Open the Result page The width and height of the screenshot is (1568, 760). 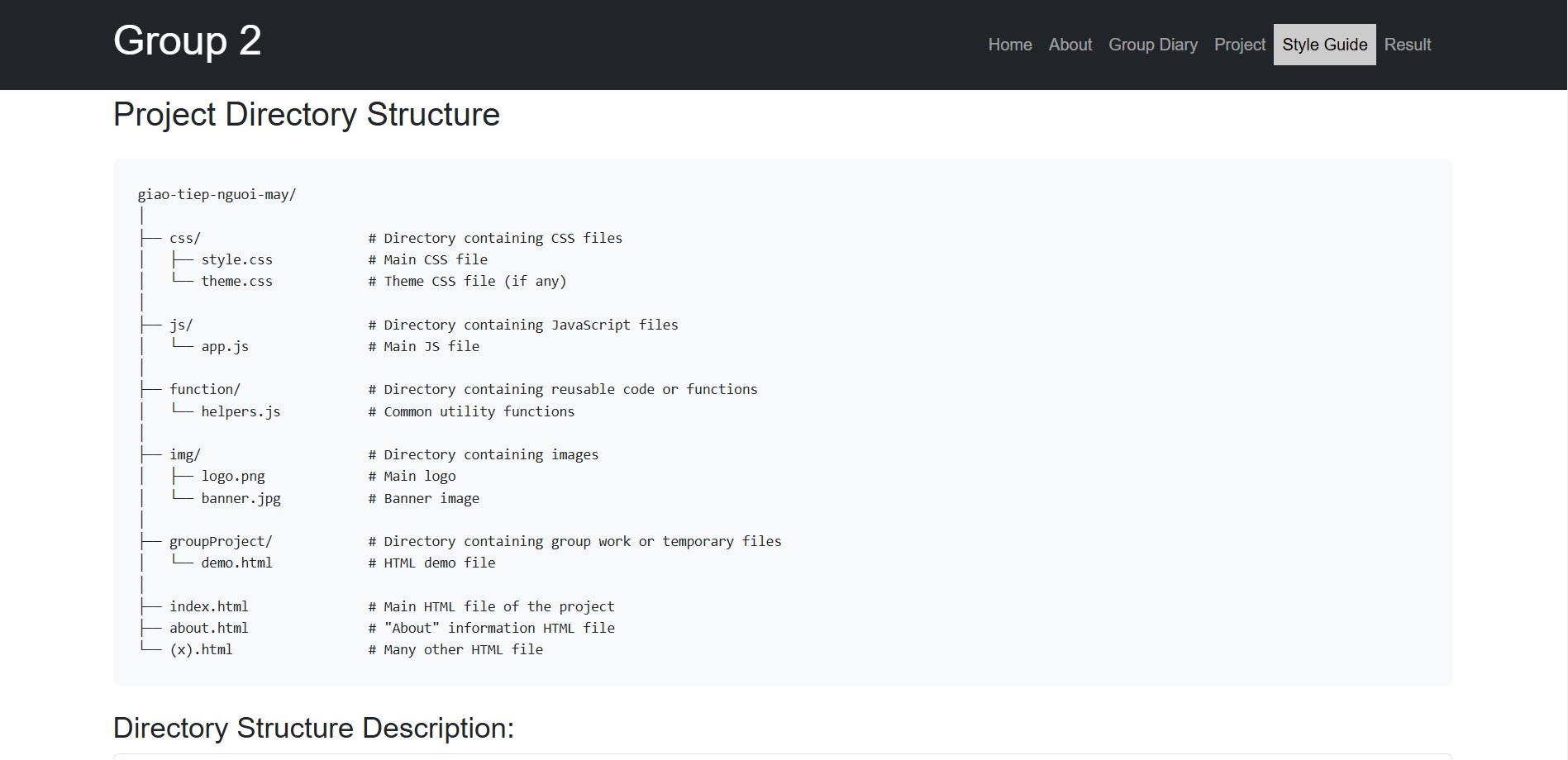pyautogui.click(x=1407, y=45)
